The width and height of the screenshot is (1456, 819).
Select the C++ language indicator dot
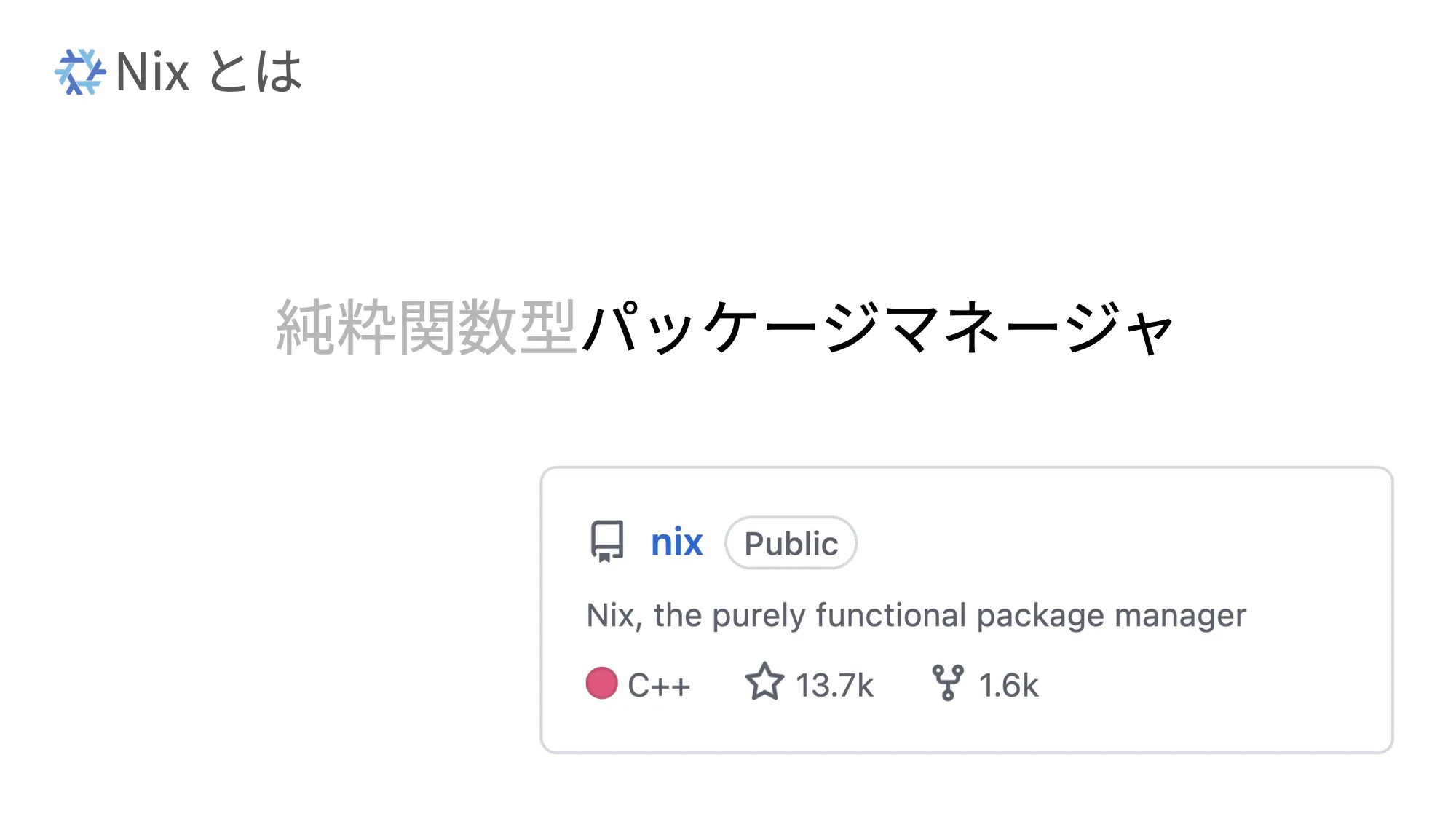pos(602,683)
